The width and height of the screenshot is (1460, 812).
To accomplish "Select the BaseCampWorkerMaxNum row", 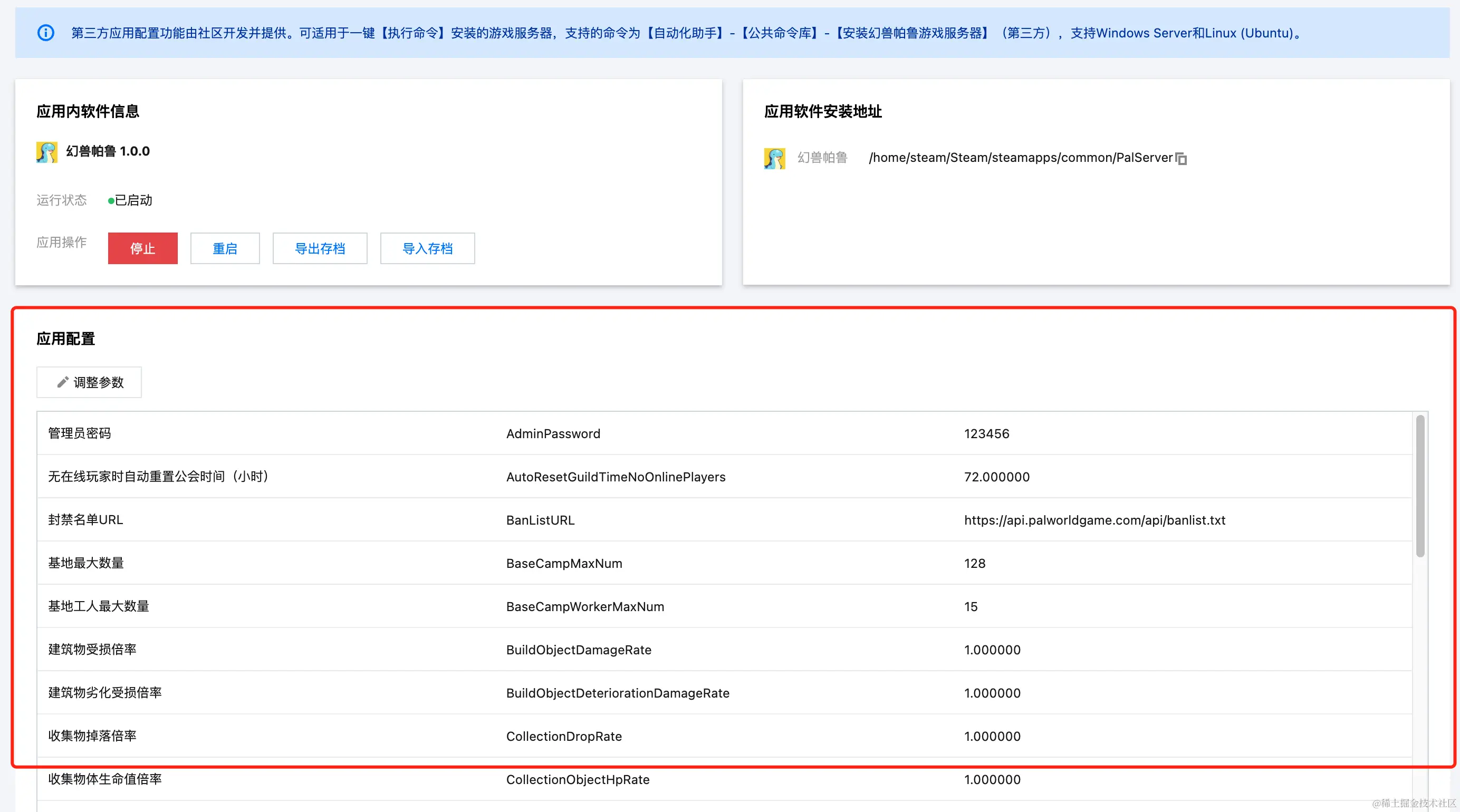I will click(585, 606).
